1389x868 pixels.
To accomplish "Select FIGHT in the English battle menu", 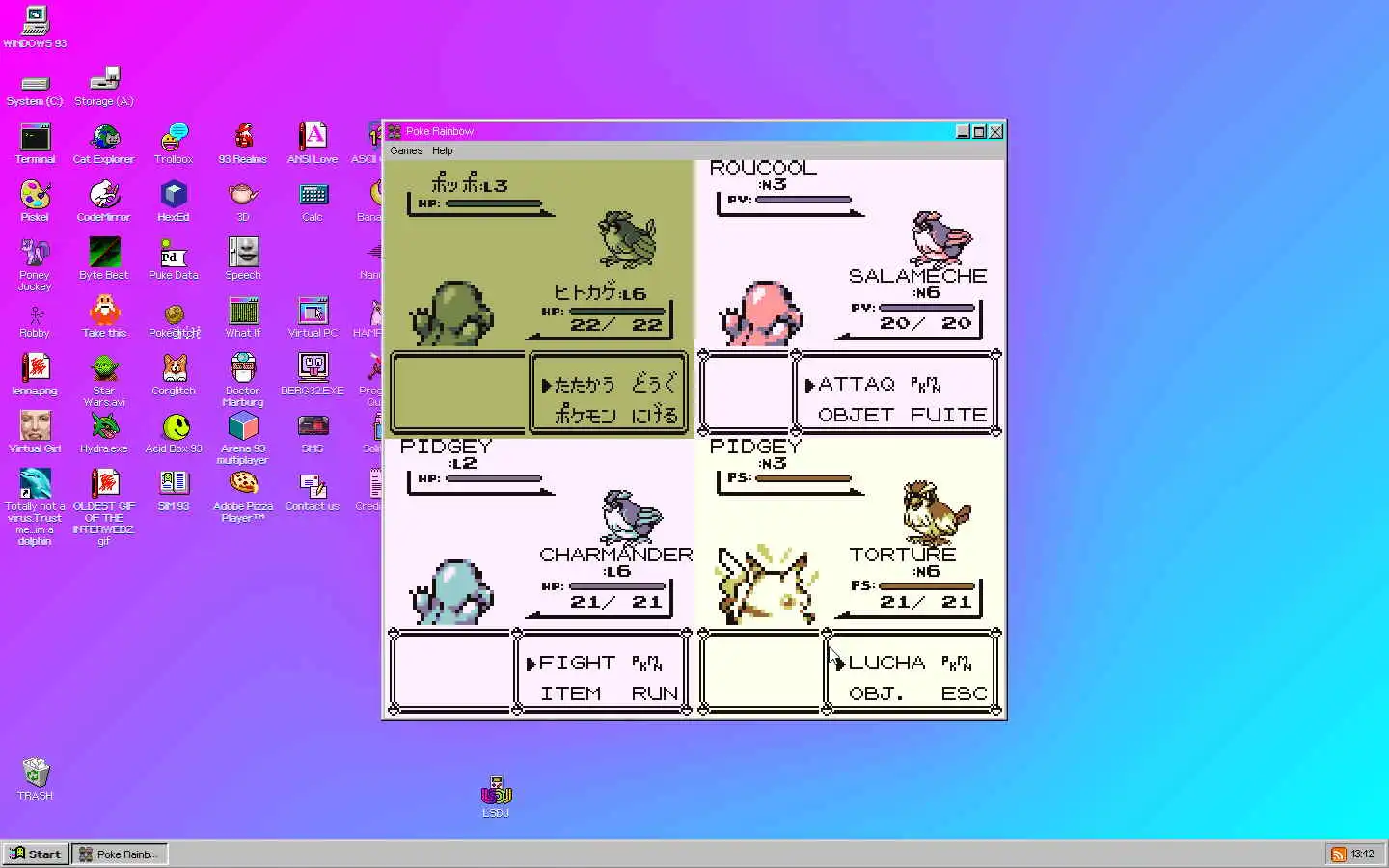I will coord(577,663).
